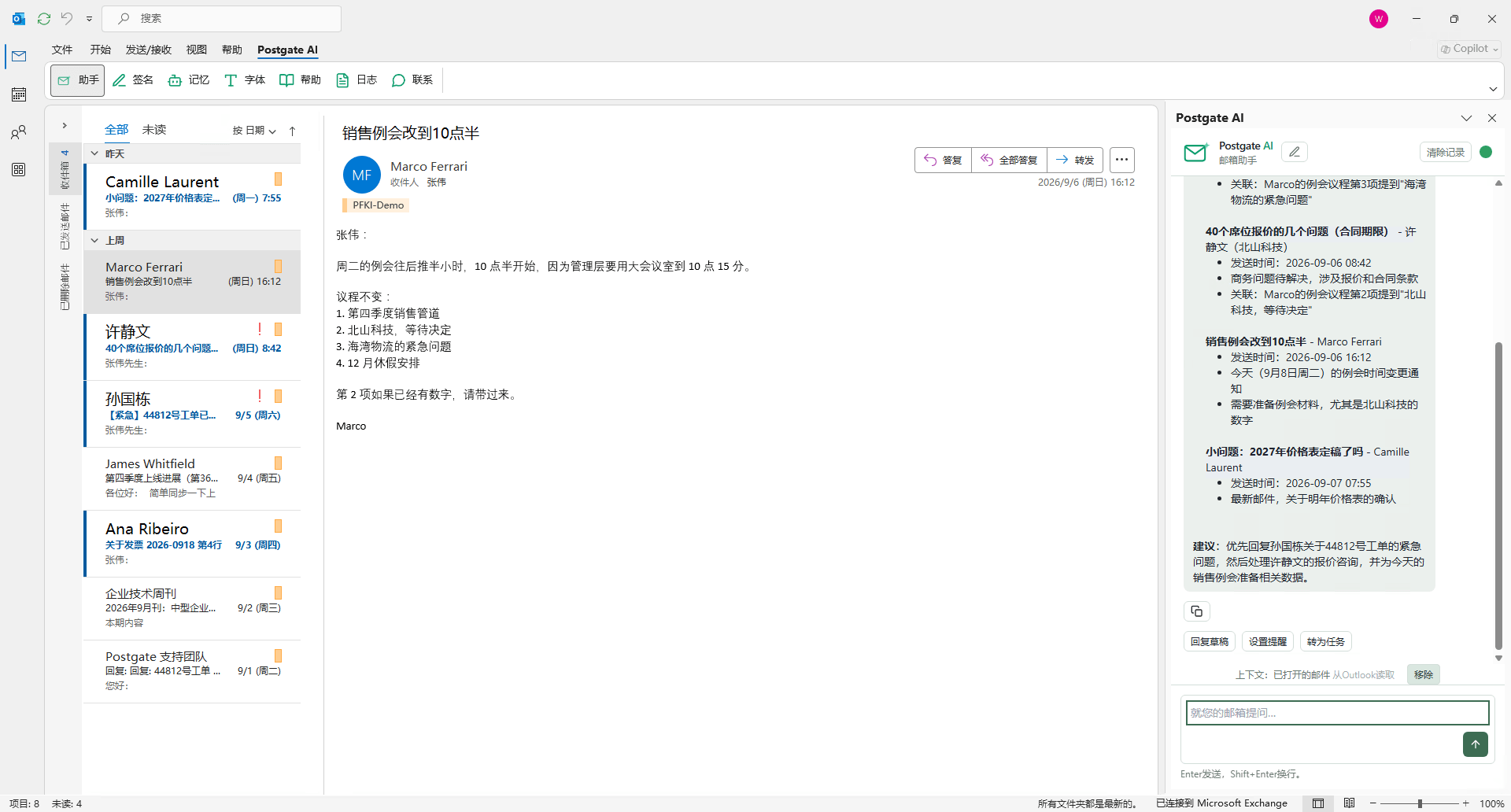The width and height of the screenshot is (1511, 812).
Task: Collapse the 上周 group
Action: (x=94, y=240)
